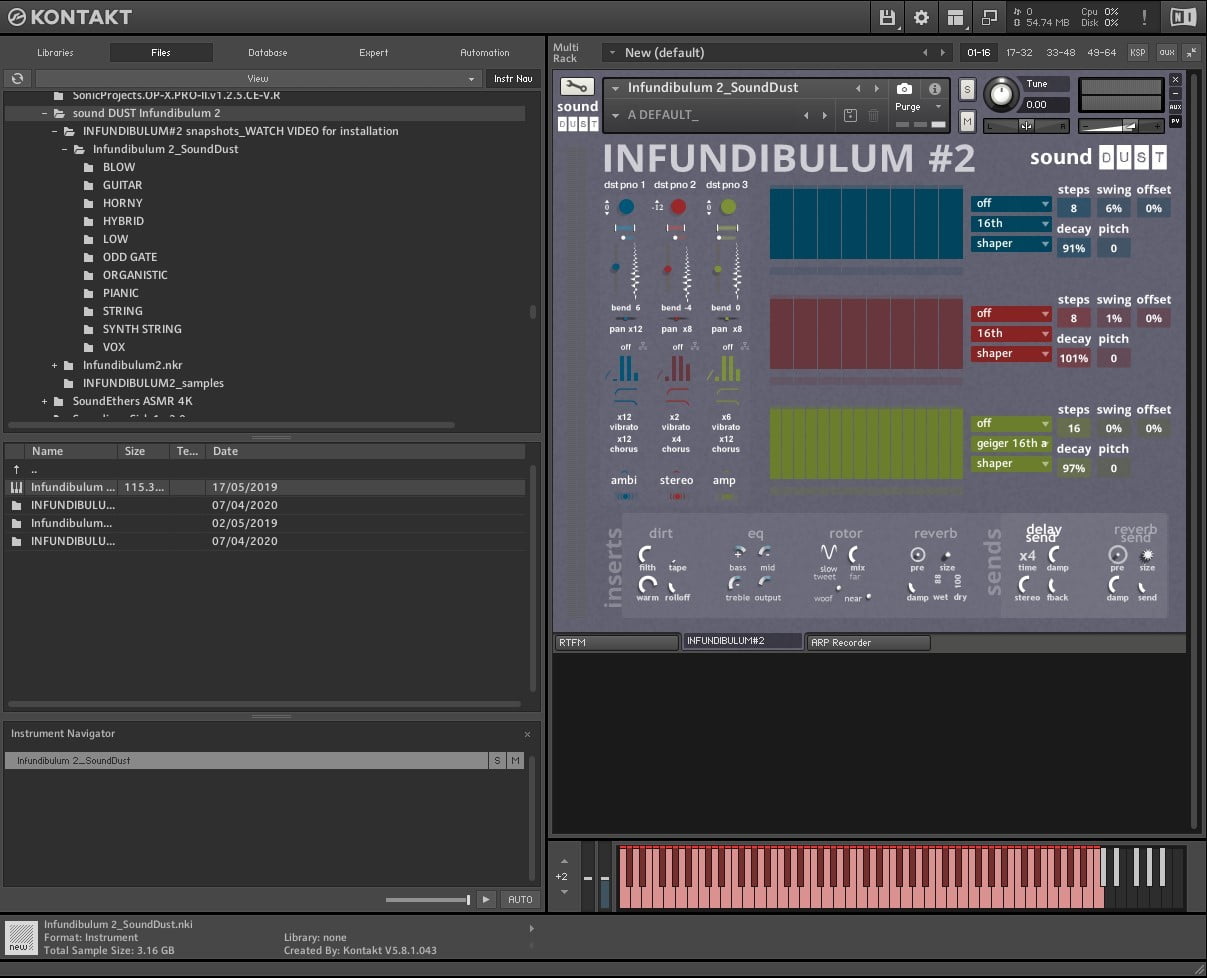Click the green dst pno 3 circle
Screen dimensions: 1207x978
pos(728,207)
